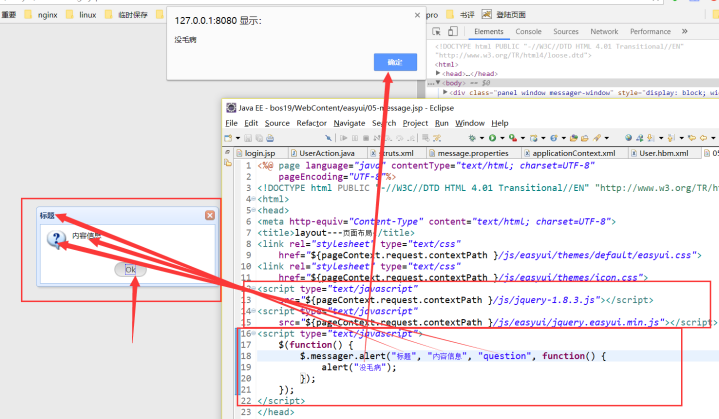719x419 pixels.
Task: Open the Eclipse Source menu
Action: 277,123
